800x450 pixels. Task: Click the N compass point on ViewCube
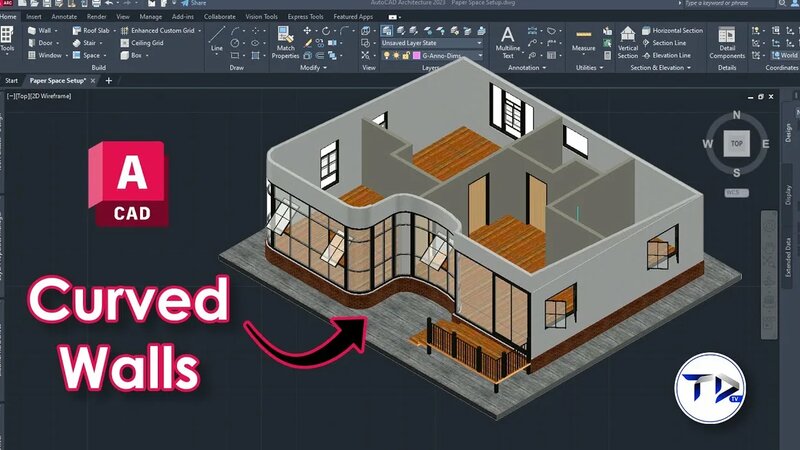[737, 115]
